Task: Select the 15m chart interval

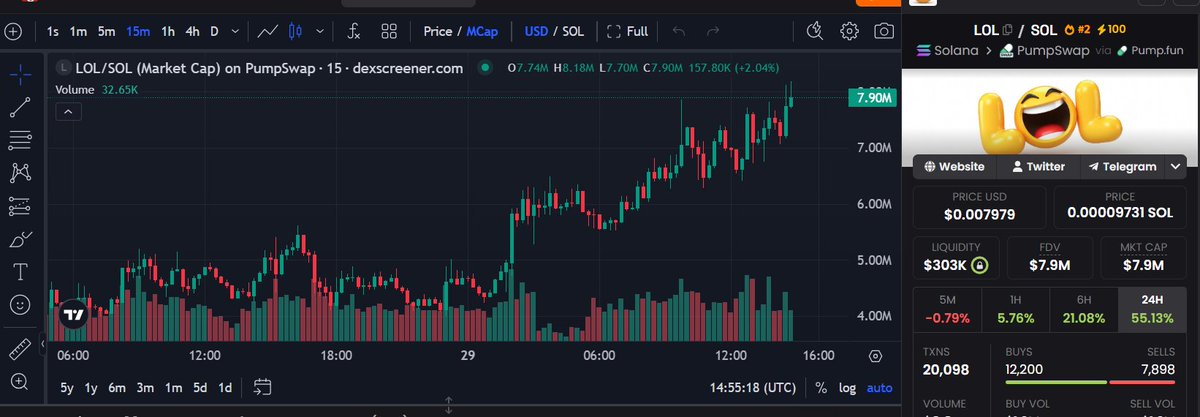Action: [x=138, y=31]
